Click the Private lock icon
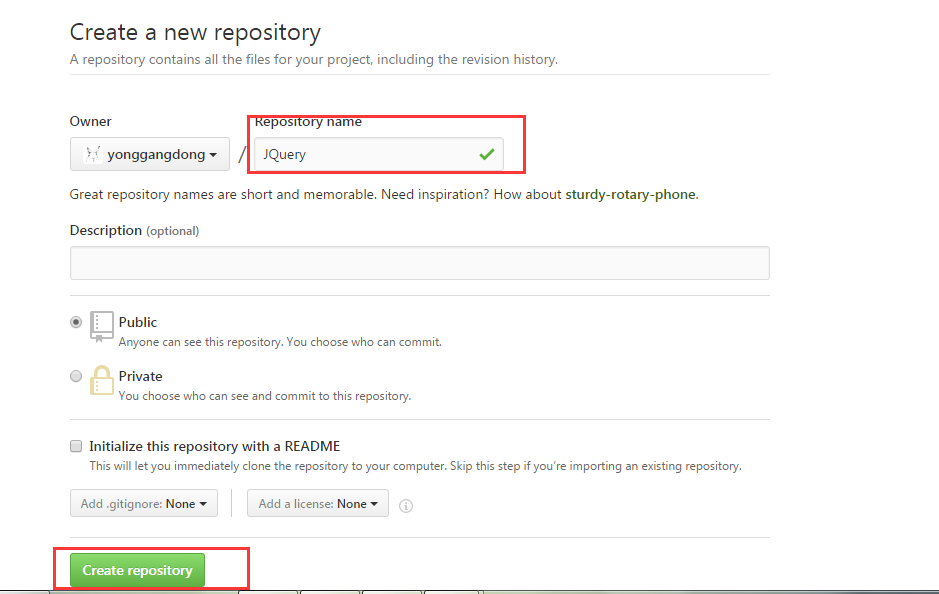 [102, 380]
